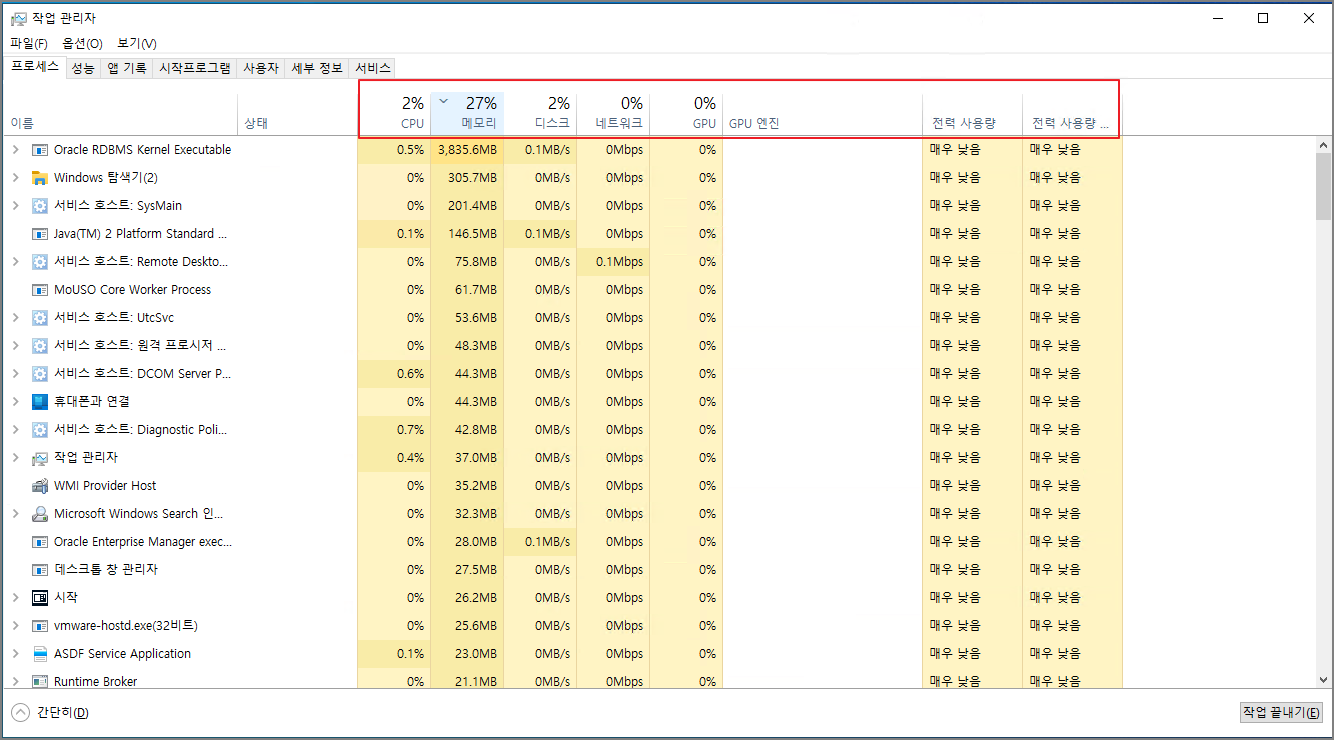Click the DCOM Server service host gear icon
Screen dimensions: 1334x740
point(40,374)
